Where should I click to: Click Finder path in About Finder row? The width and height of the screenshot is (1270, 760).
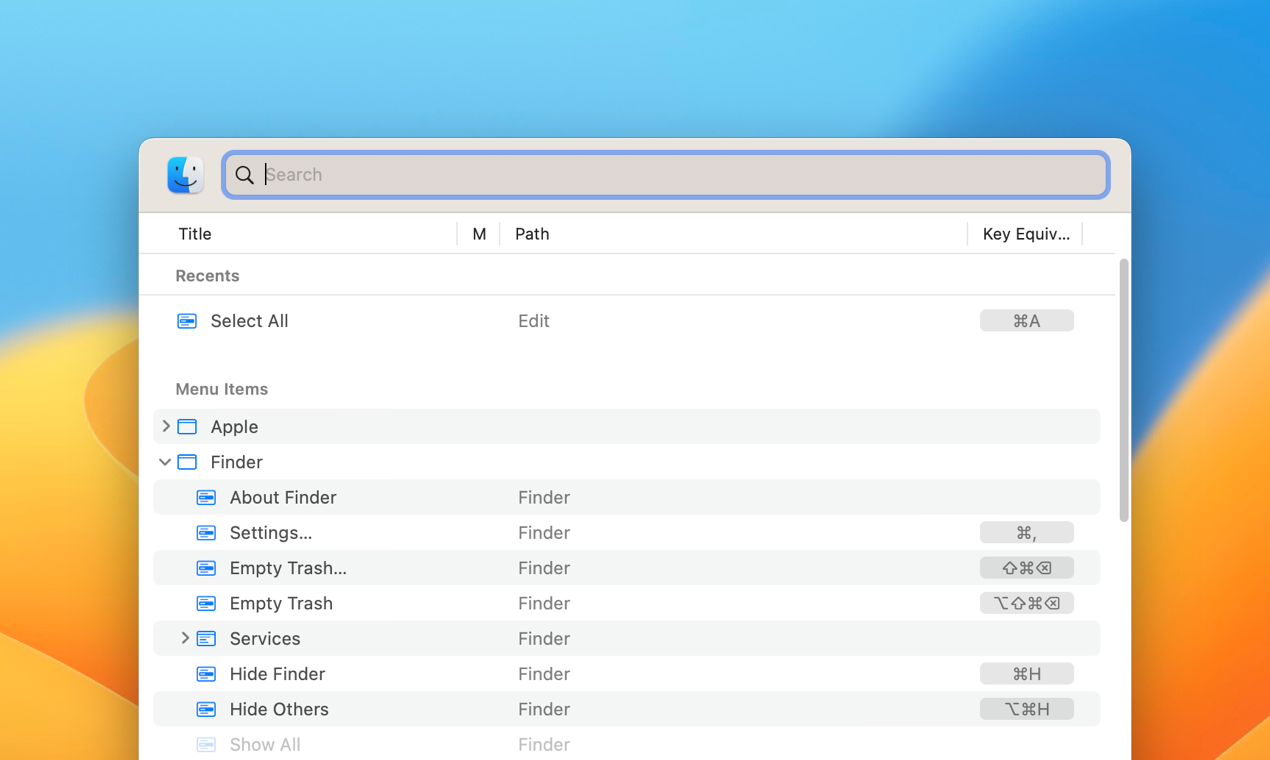[x=544, y=497]
